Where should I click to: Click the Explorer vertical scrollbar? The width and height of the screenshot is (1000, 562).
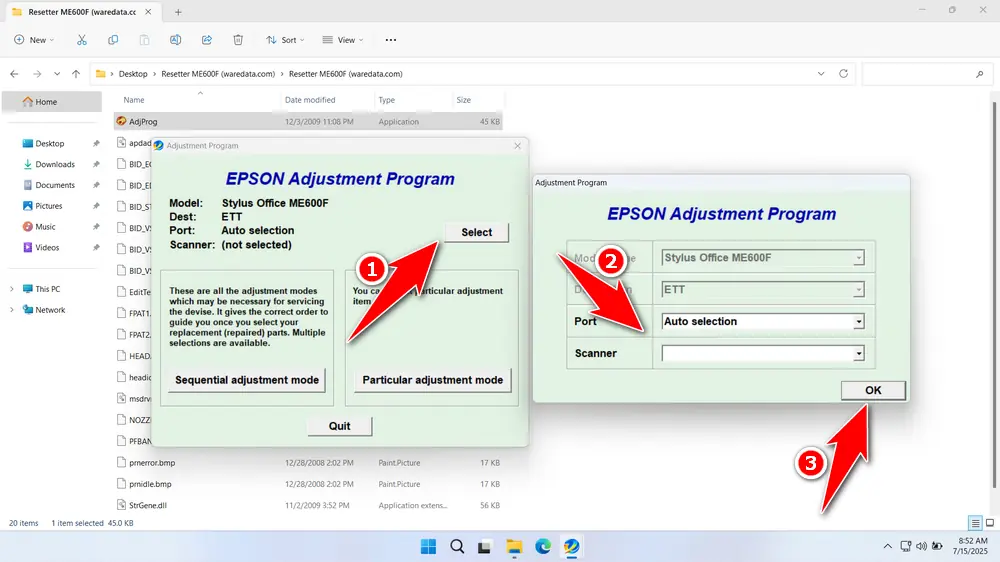(x=995, y=293)
